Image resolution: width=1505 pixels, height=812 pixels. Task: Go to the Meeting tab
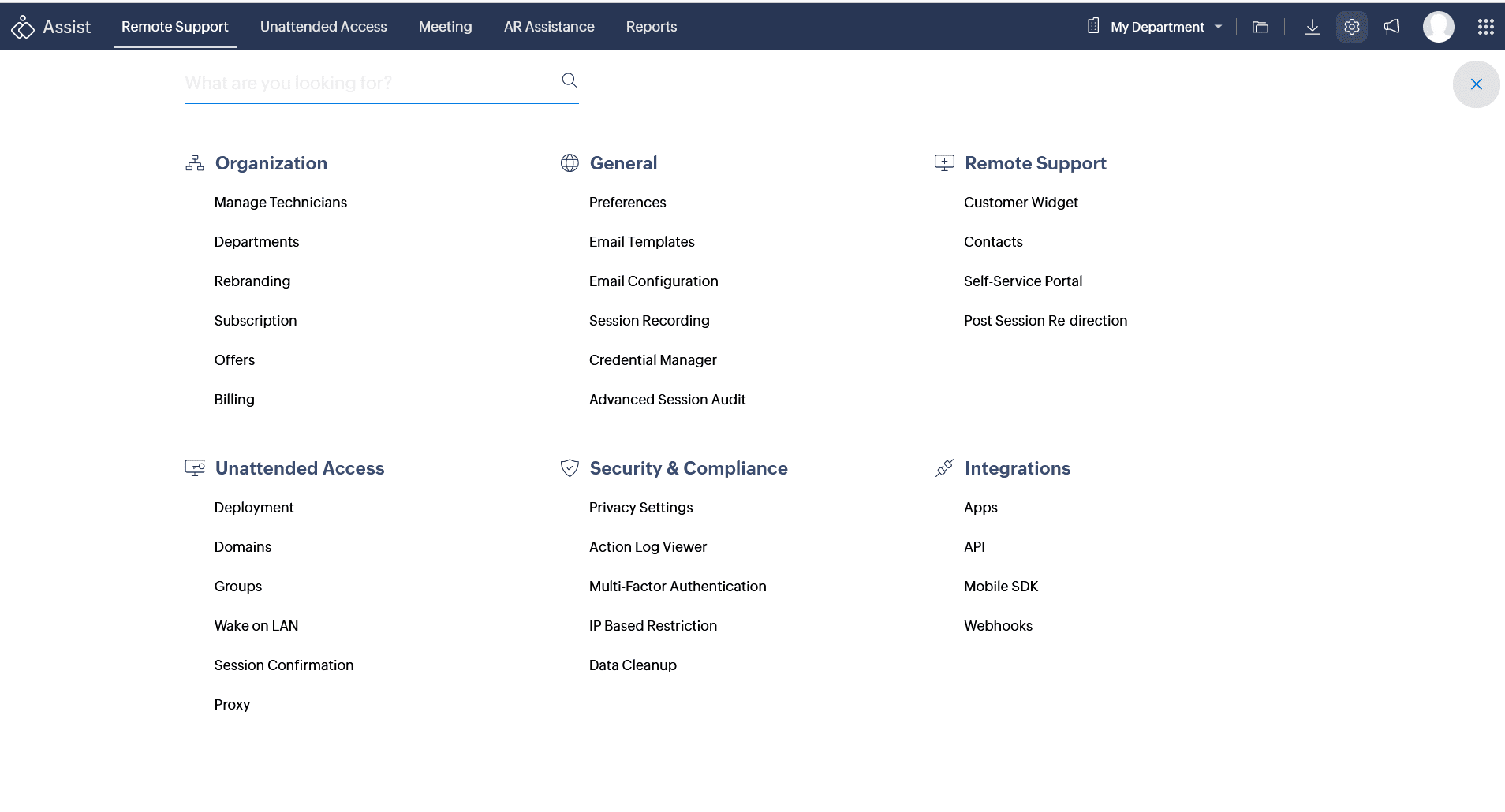pyautogui.click(x=445, y=27)
